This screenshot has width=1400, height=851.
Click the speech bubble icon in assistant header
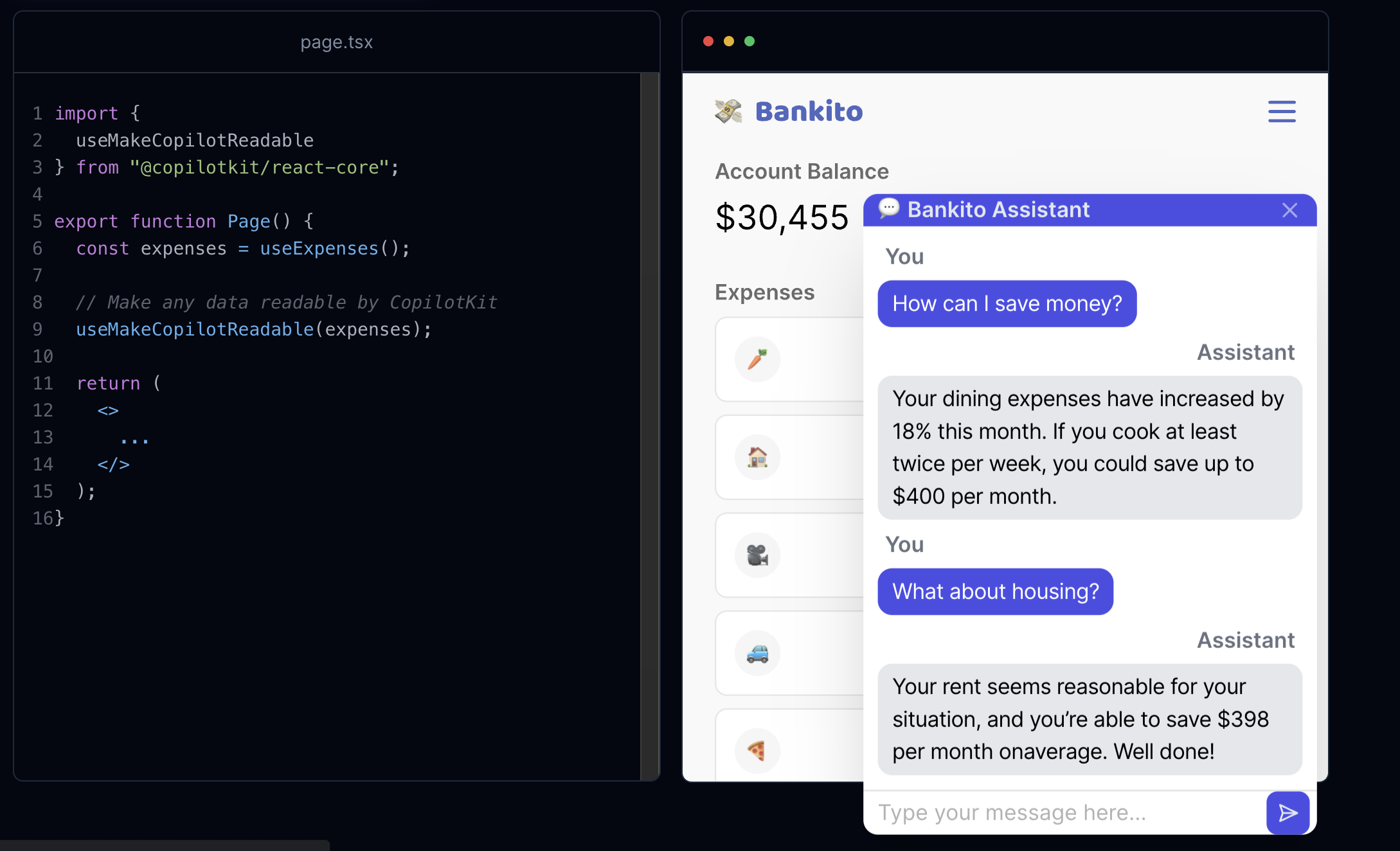tap(889, 209)
